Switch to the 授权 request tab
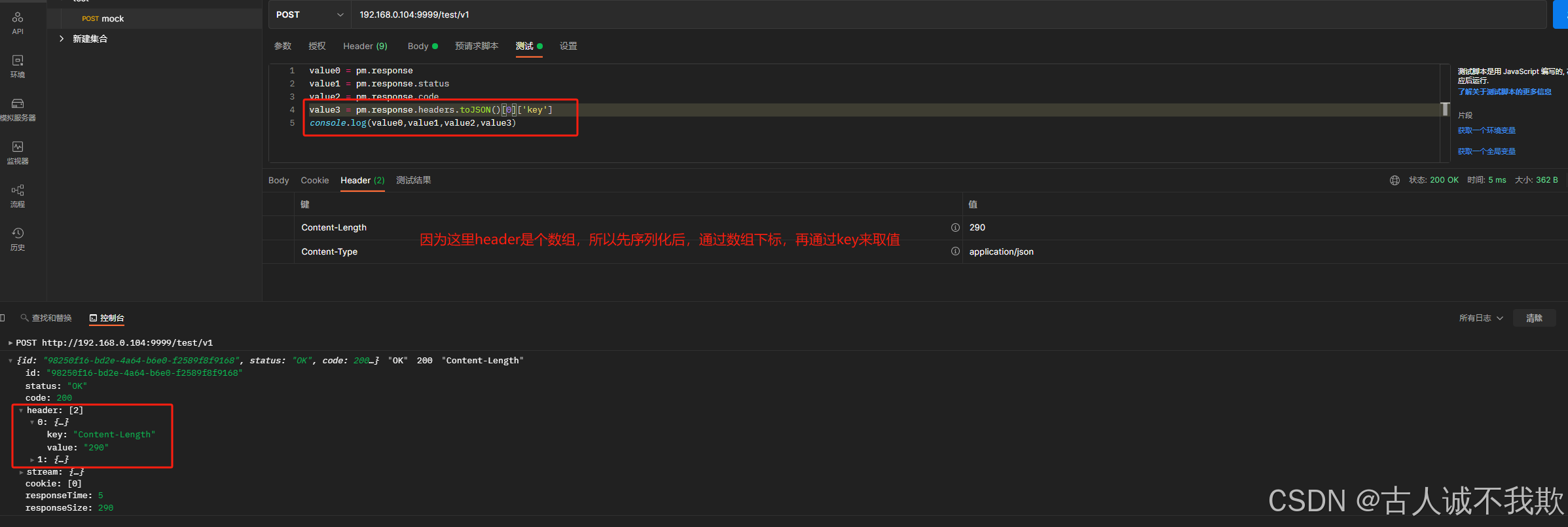 pos(317,46)
